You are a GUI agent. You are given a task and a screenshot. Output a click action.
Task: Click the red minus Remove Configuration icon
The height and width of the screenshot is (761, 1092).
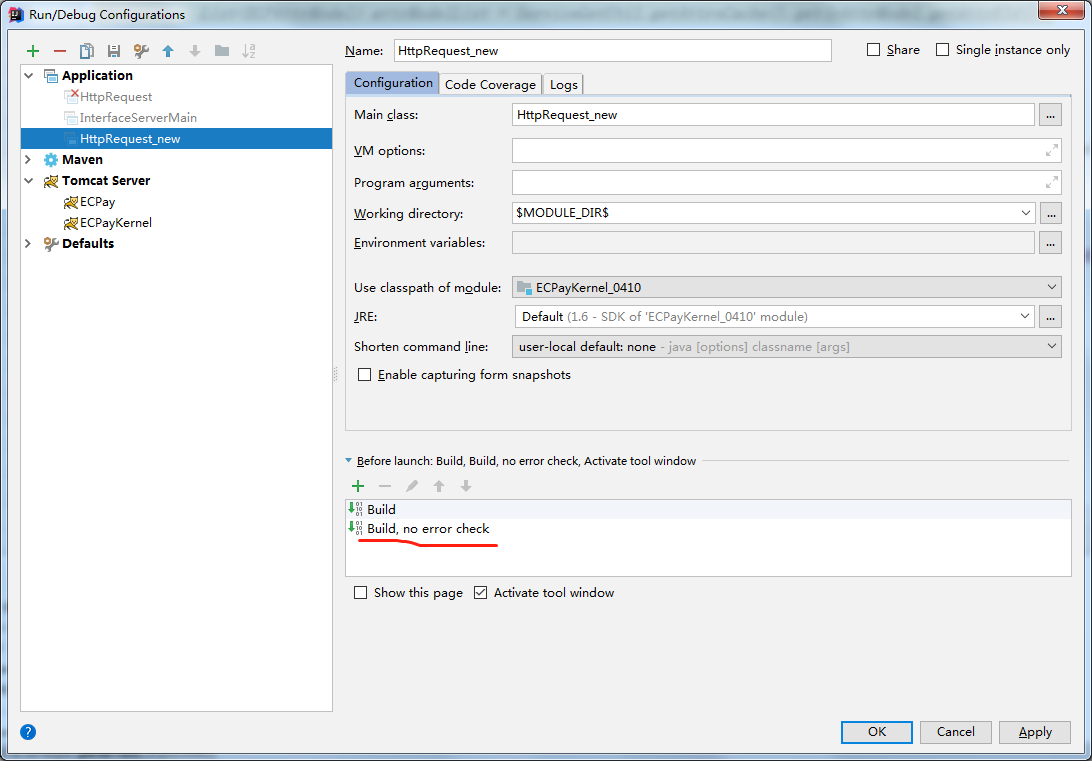tap(60, 51)
